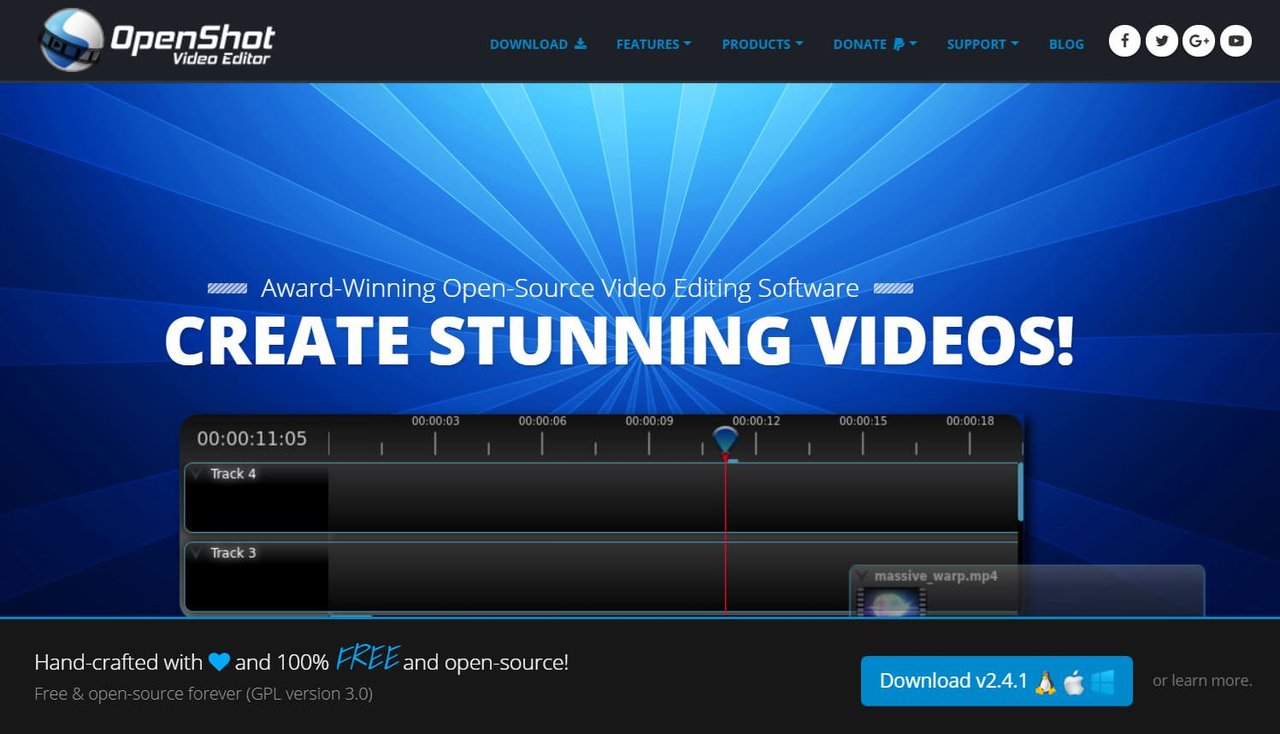1280x734 pixels.
Task: Click the Track 3 label
Action: pos(233,553)
